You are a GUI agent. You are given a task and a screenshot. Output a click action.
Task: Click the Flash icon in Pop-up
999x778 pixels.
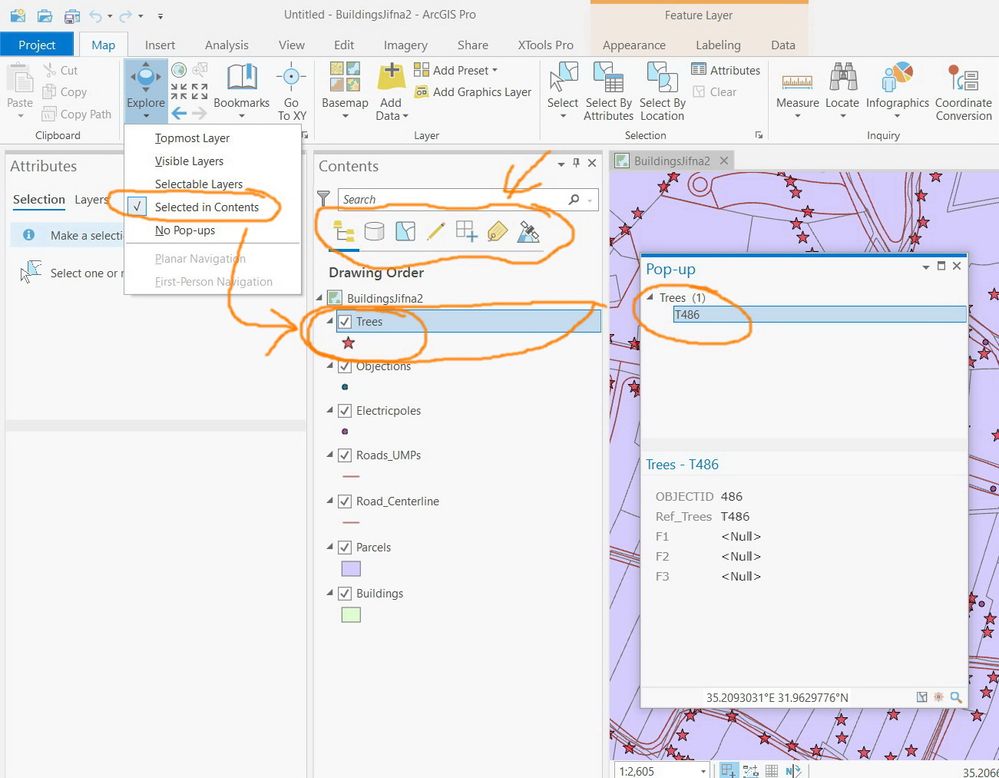(x=938, y=698)
